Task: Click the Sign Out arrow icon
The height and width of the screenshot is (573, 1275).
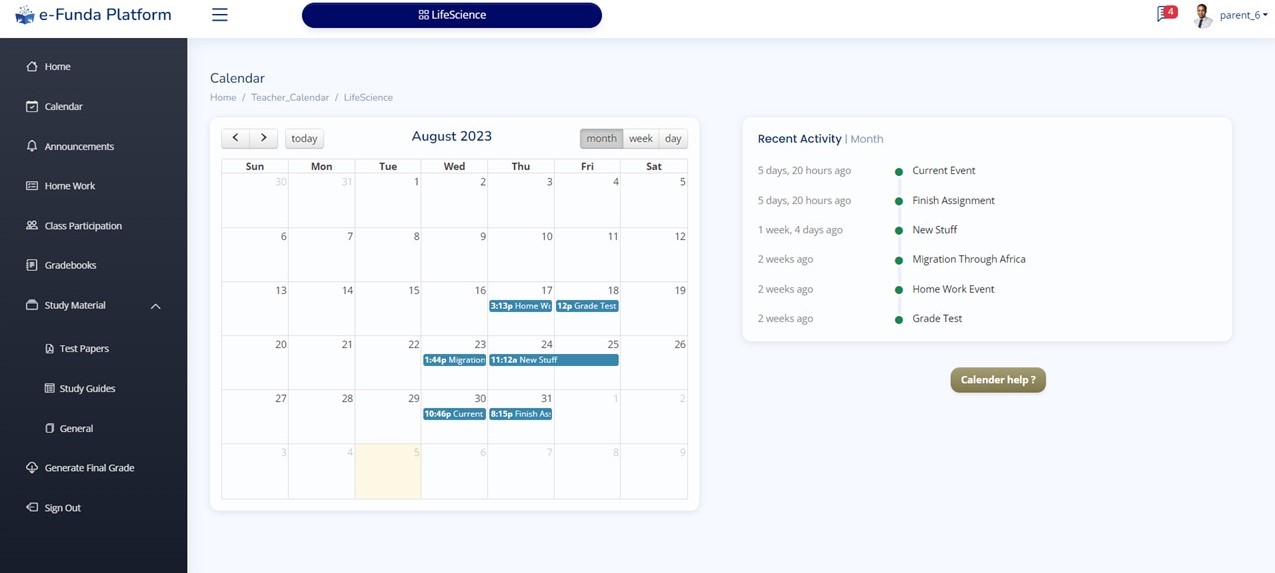Action: [x=32, y=508]
